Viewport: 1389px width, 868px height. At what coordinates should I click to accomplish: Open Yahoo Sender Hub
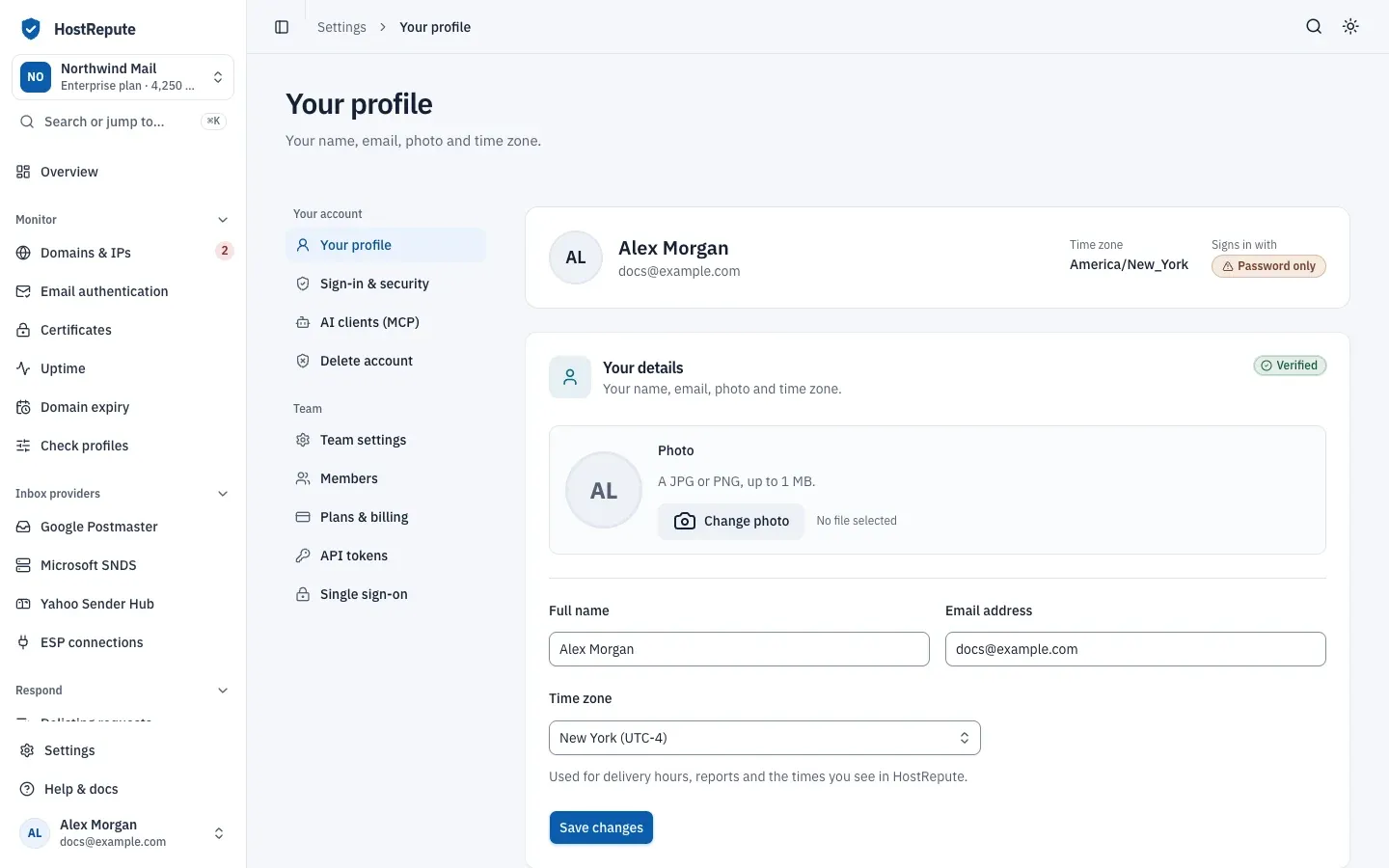pos(123,604)
